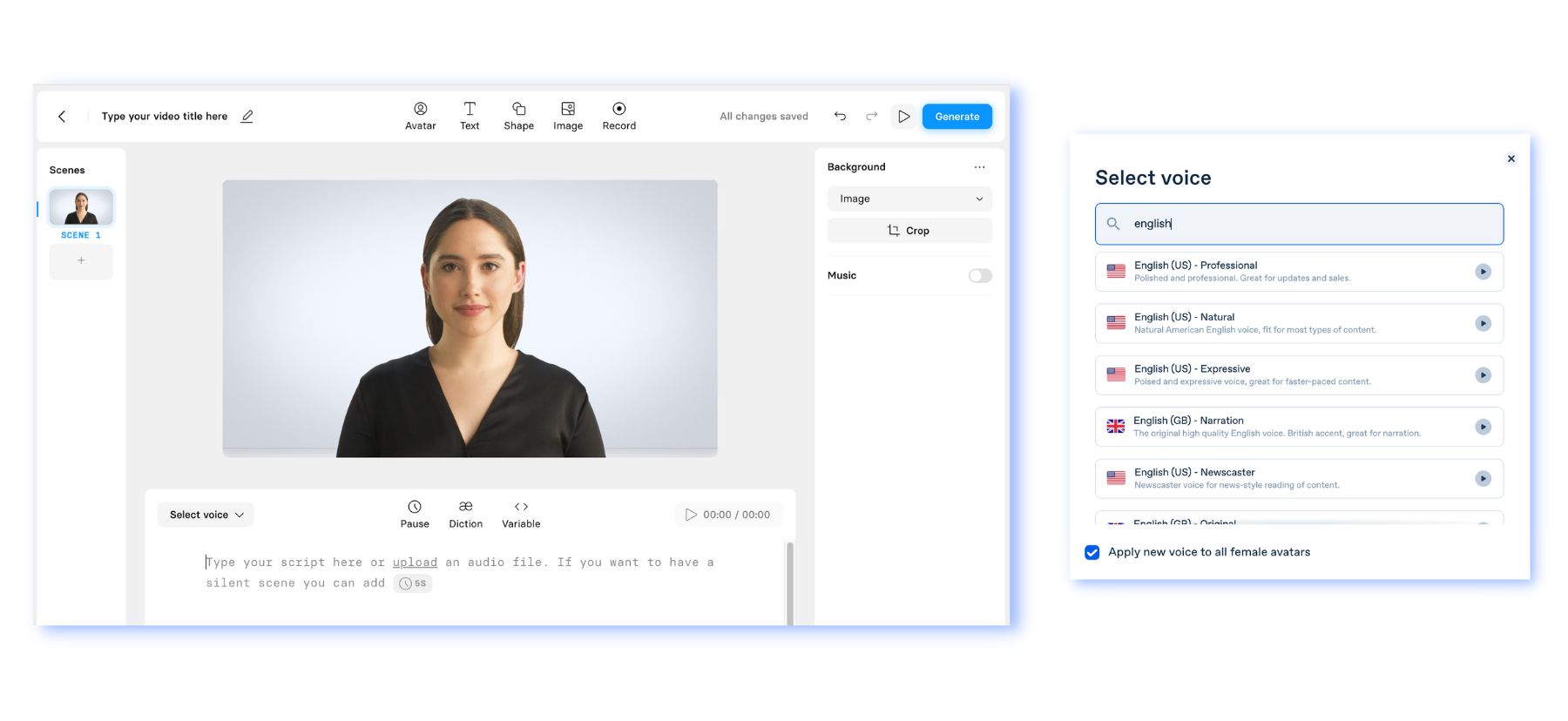Image resolution: width=1568 pixels, height=721 pixels.
Task: Click the Crop button
Action: pyautogui.click(x=909, y=231)
